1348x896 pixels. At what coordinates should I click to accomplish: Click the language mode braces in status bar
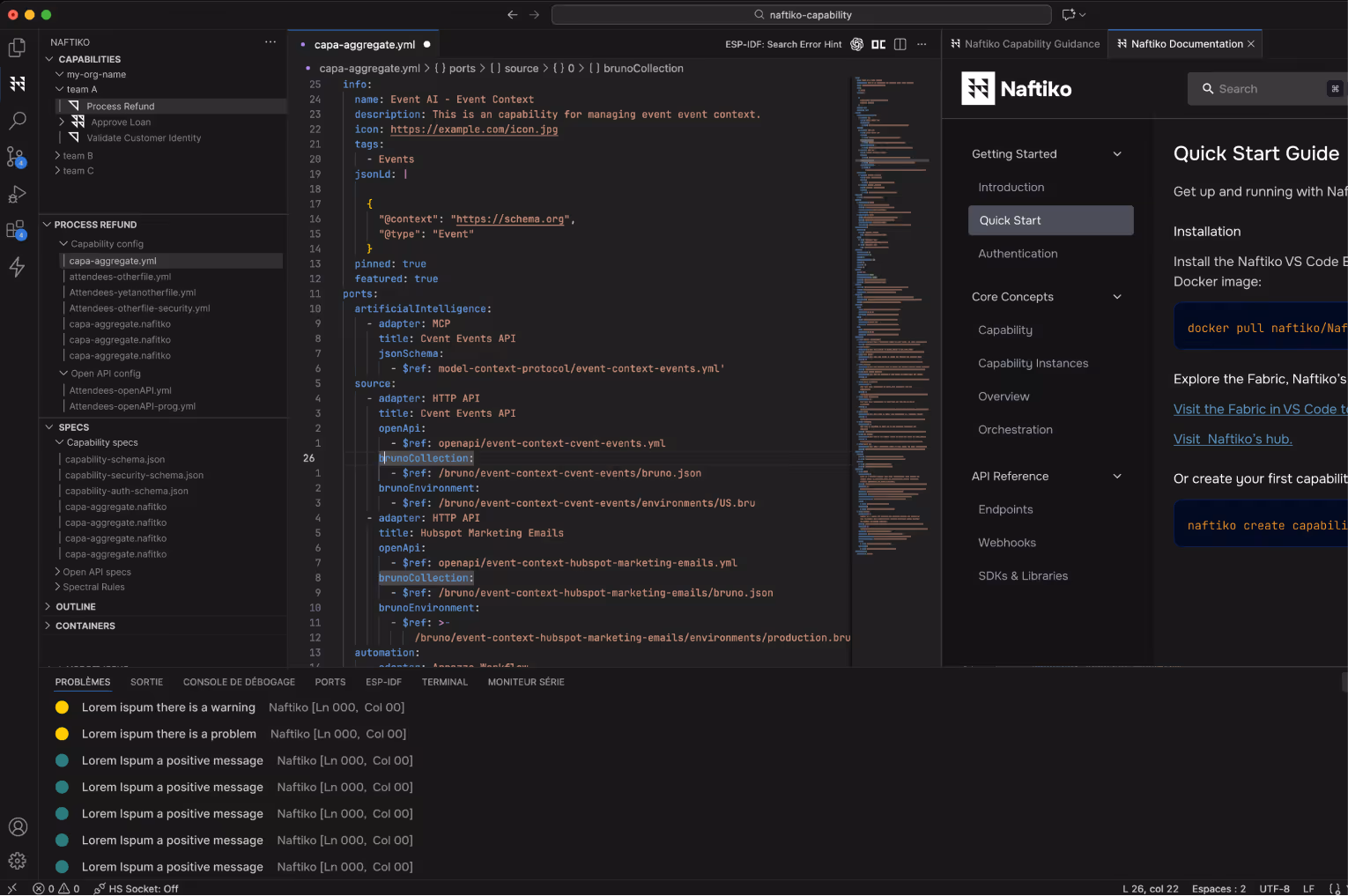tap(1334, 888)
